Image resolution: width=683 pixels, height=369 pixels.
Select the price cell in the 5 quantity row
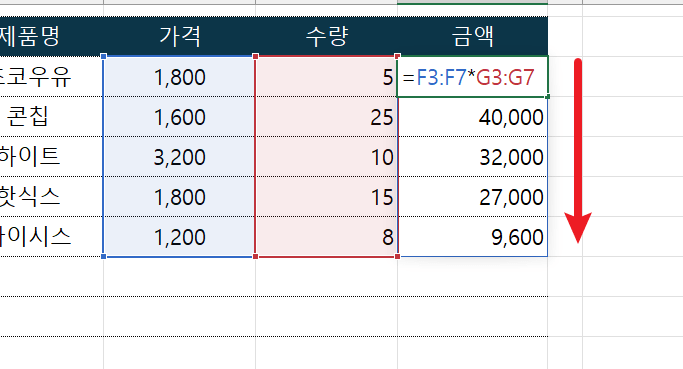click(179, 77)
